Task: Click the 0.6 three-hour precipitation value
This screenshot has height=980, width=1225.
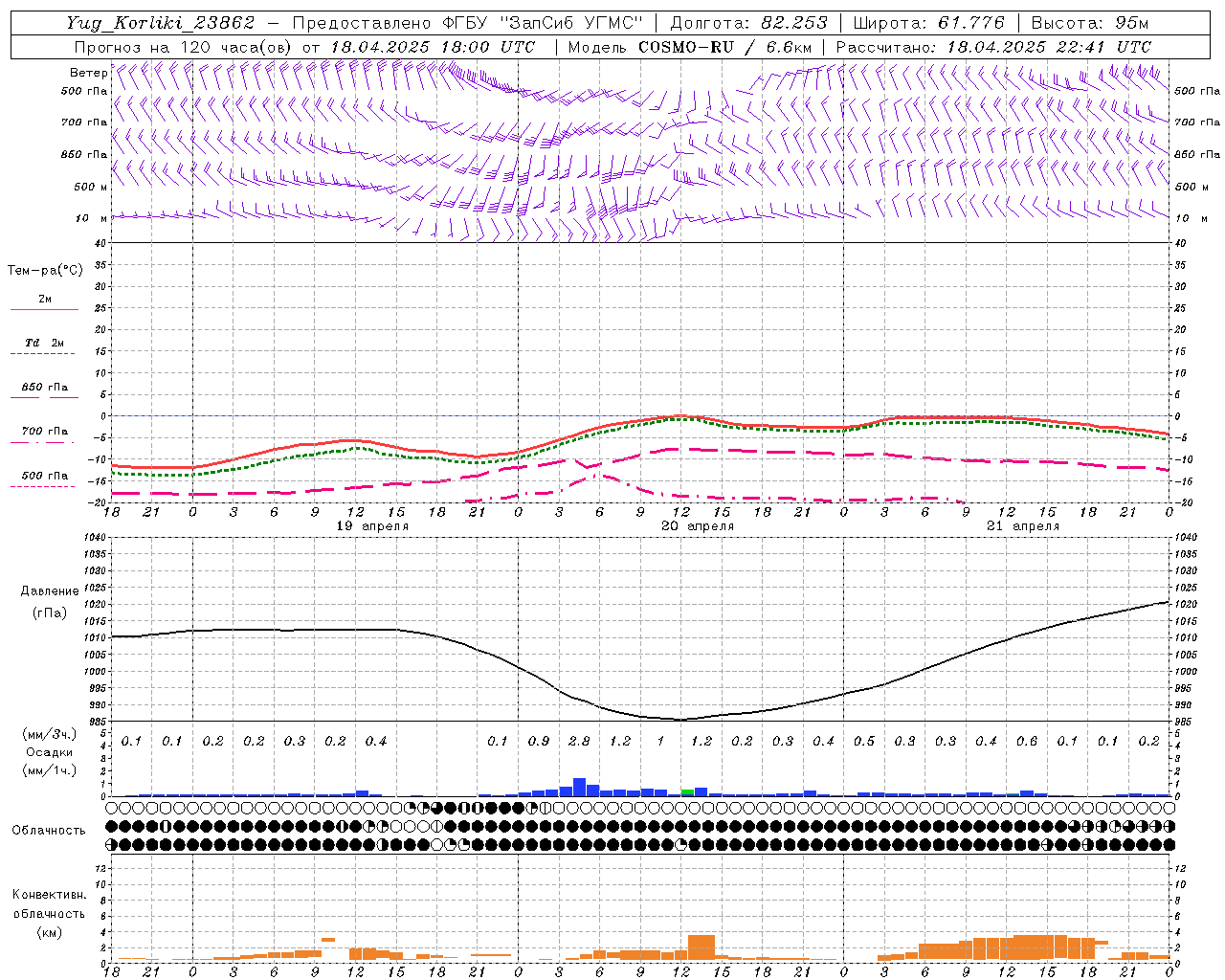Action: point(1027,742)
